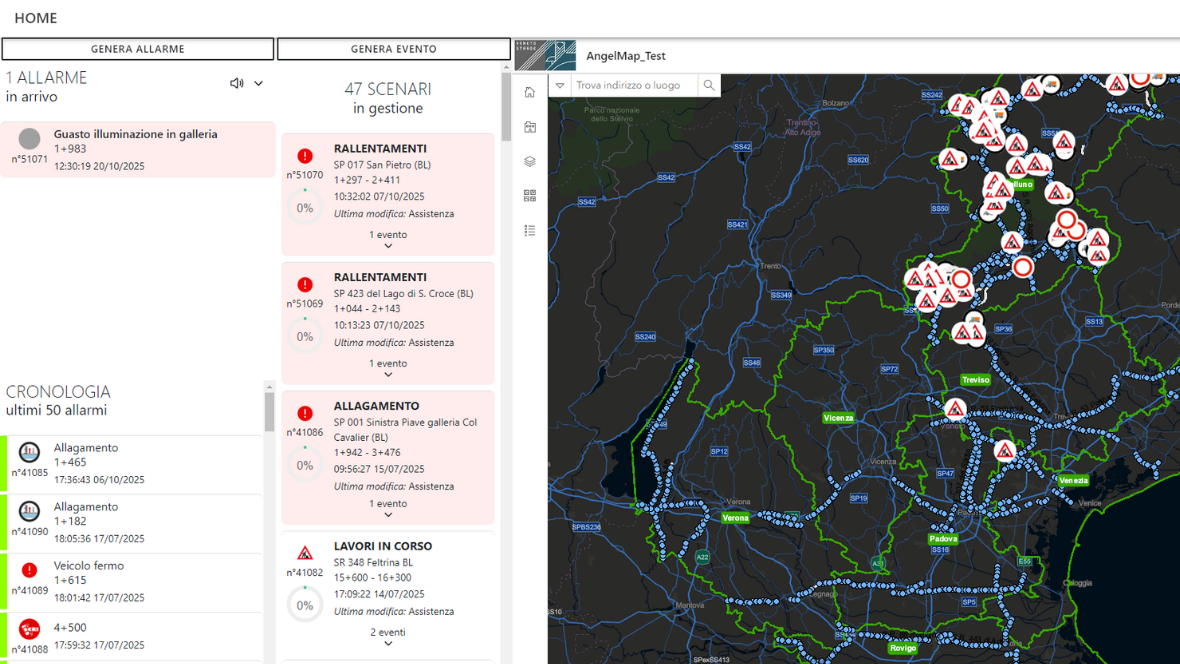Click 0% progress ring of scenario n°41086
The height and width of the screenshot is (664, 1180).
pyautogui.click(x=305, y=465)
